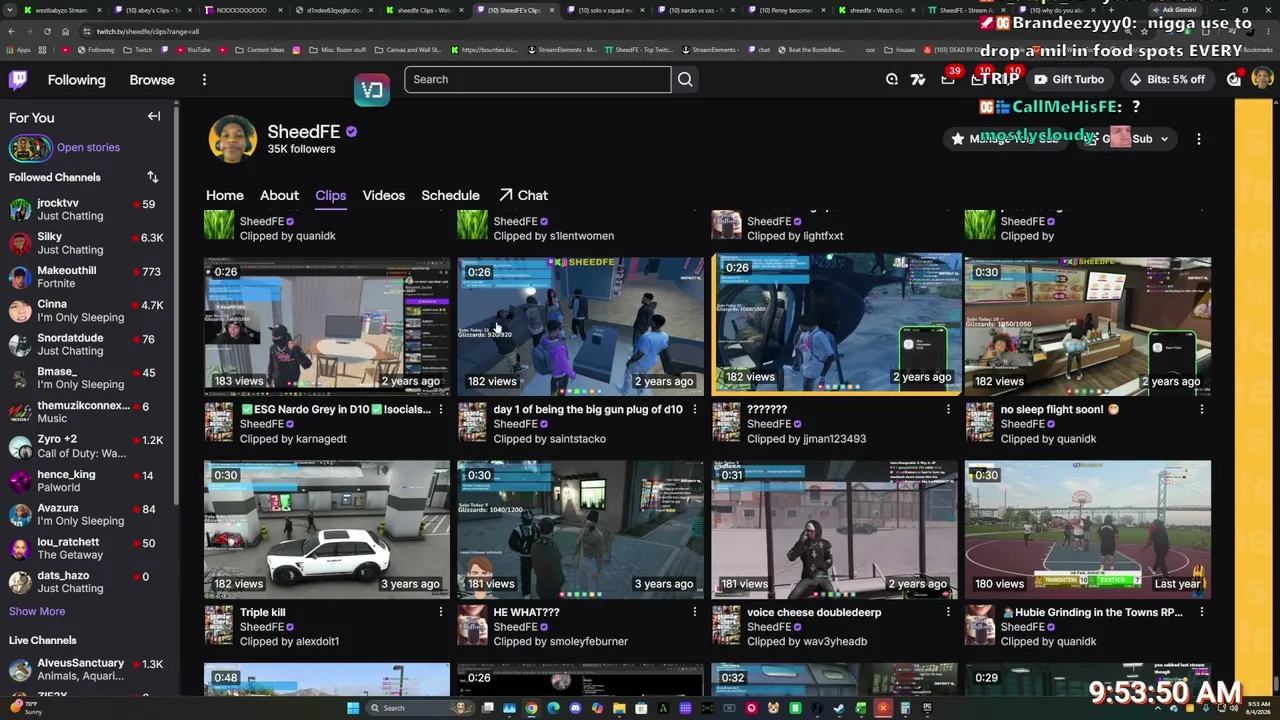The width and height of the screenshot is (1280, 720).
Task: Click the Windows taskbar search box
Action: pos(419,708)
